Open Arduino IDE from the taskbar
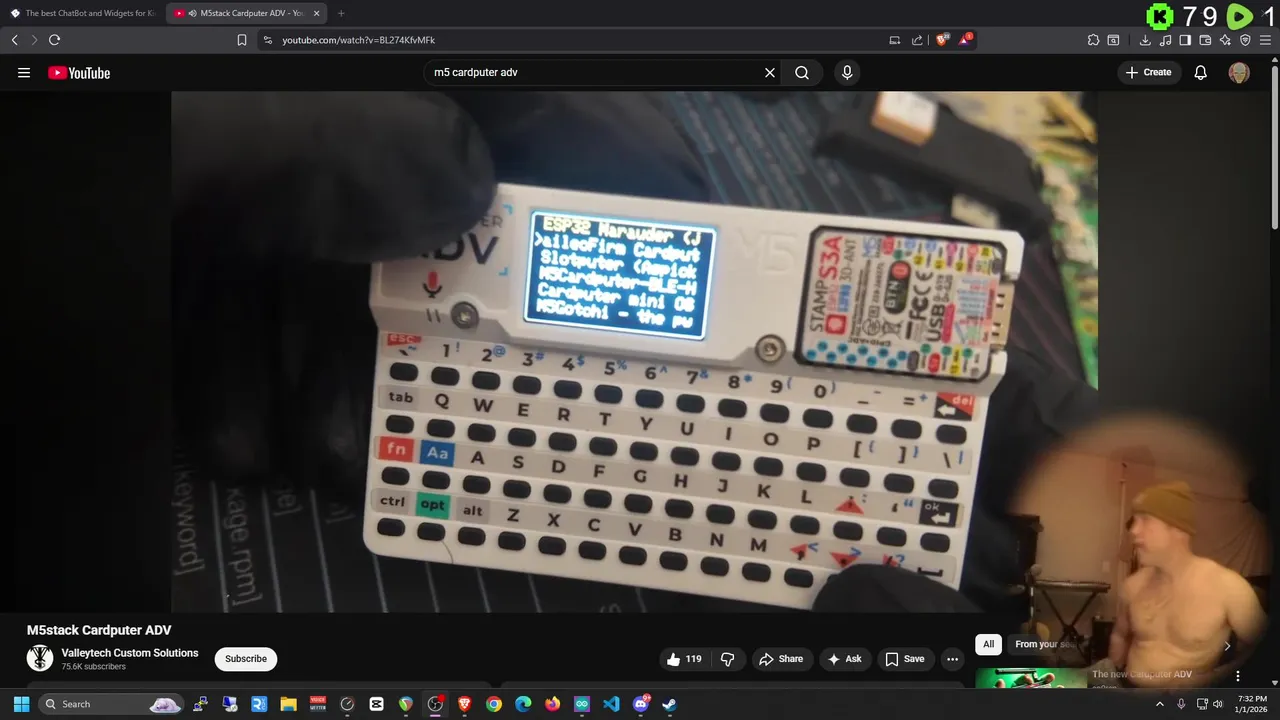Screen dimensions: 1280x720 (x=582, y=704)
